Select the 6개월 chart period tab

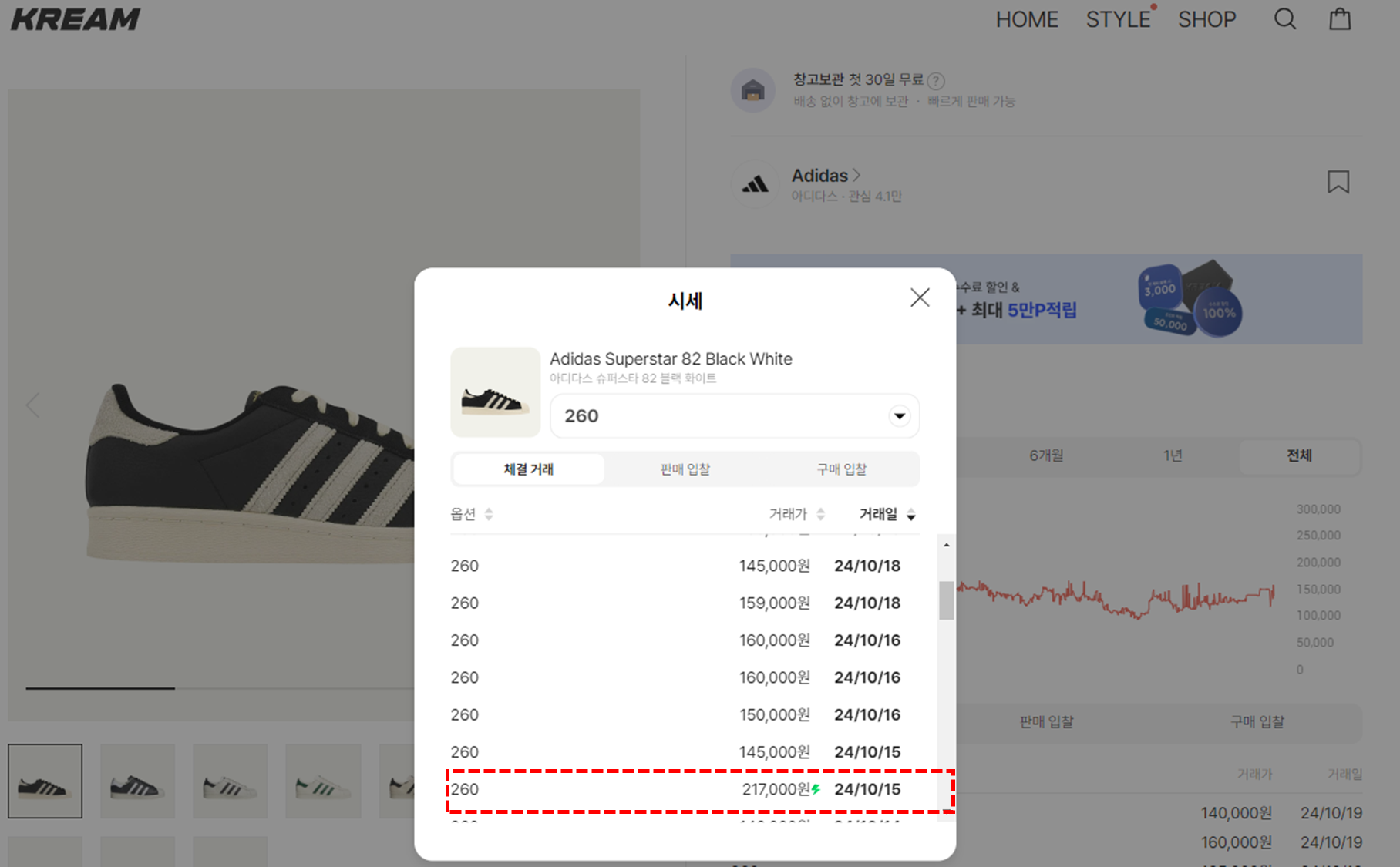tap(1046, 455)
